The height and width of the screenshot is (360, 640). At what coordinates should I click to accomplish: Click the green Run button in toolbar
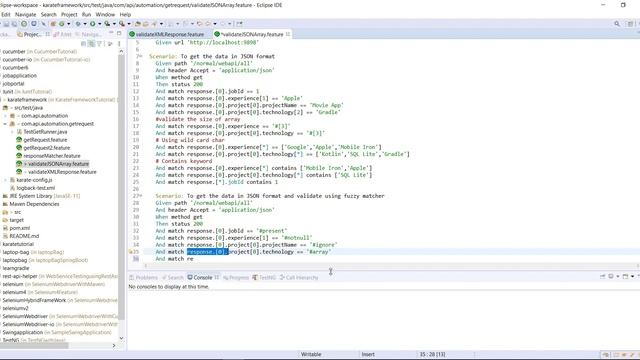pyautogui.click(x=93, y=24)
